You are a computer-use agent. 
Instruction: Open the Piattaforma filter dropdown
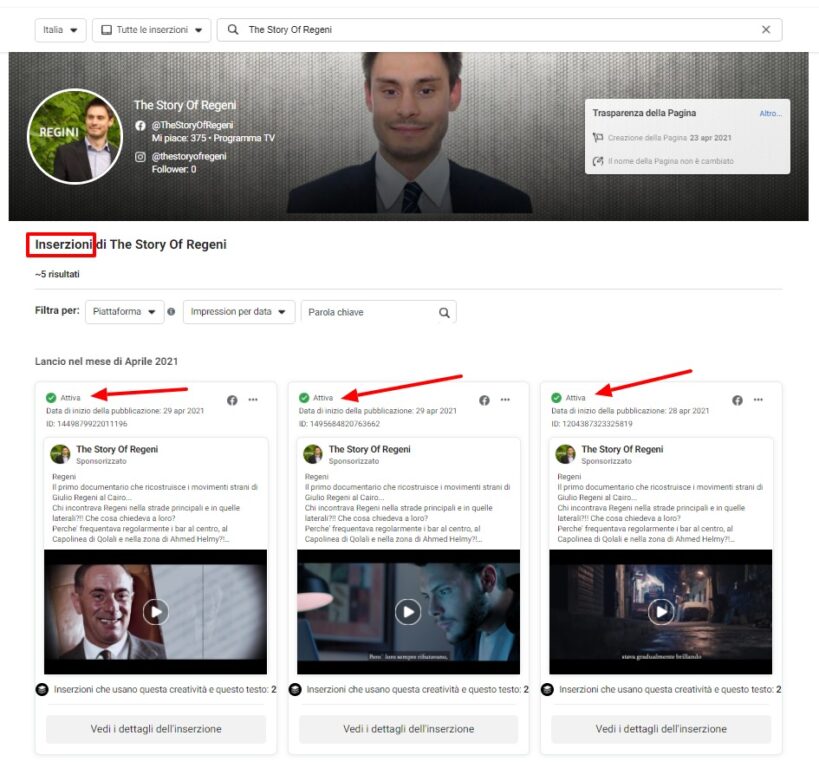click(124, 312)
